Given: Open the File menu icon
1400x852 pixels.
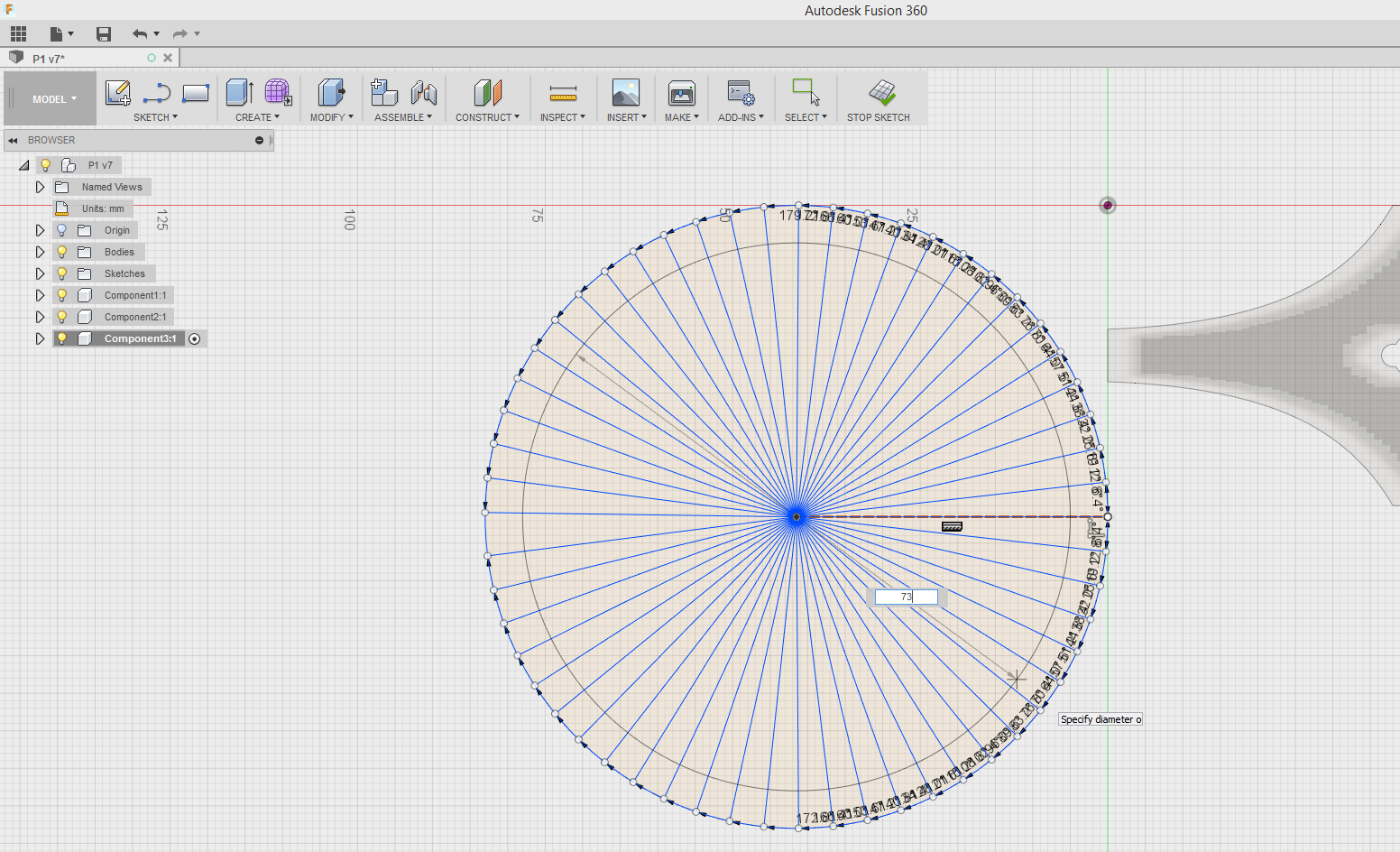Looking at the screenshot, I should click(x=57, y=34).
